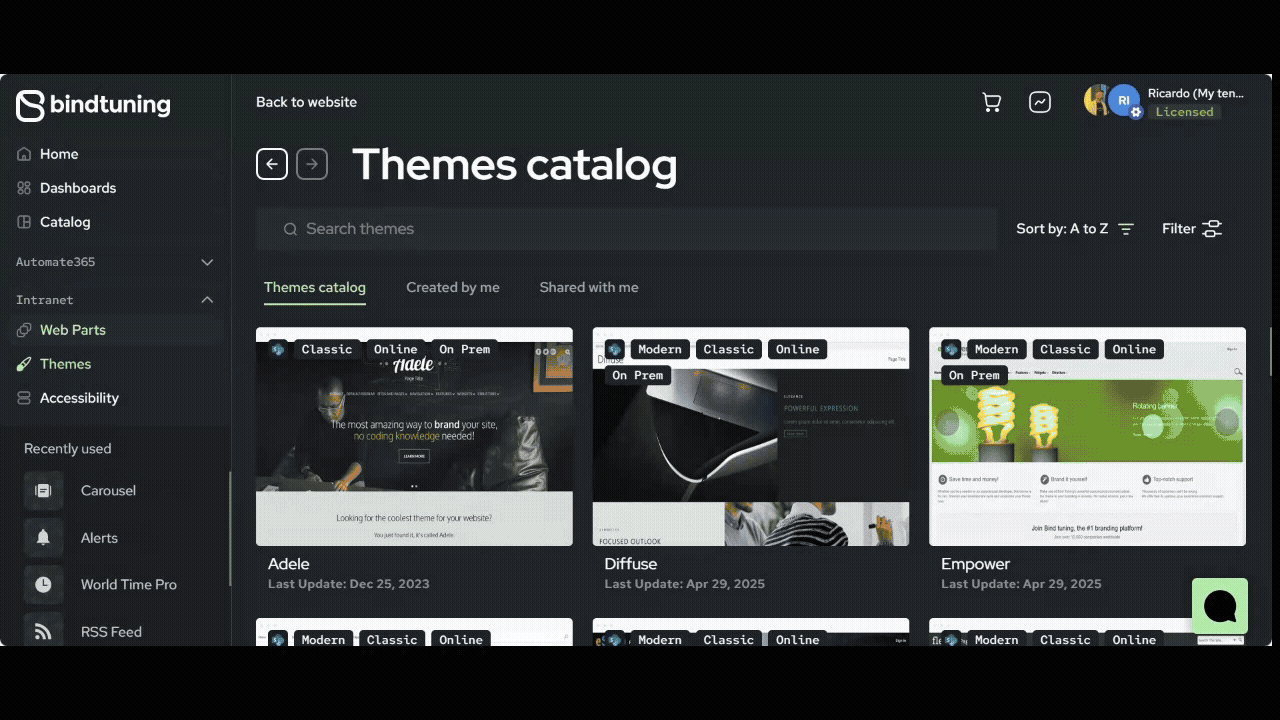Image resolution: width=1280 pixels, height=720 pixels.
Task: Click the "Themes catalog" page heading
Action: tap(515, 165)
